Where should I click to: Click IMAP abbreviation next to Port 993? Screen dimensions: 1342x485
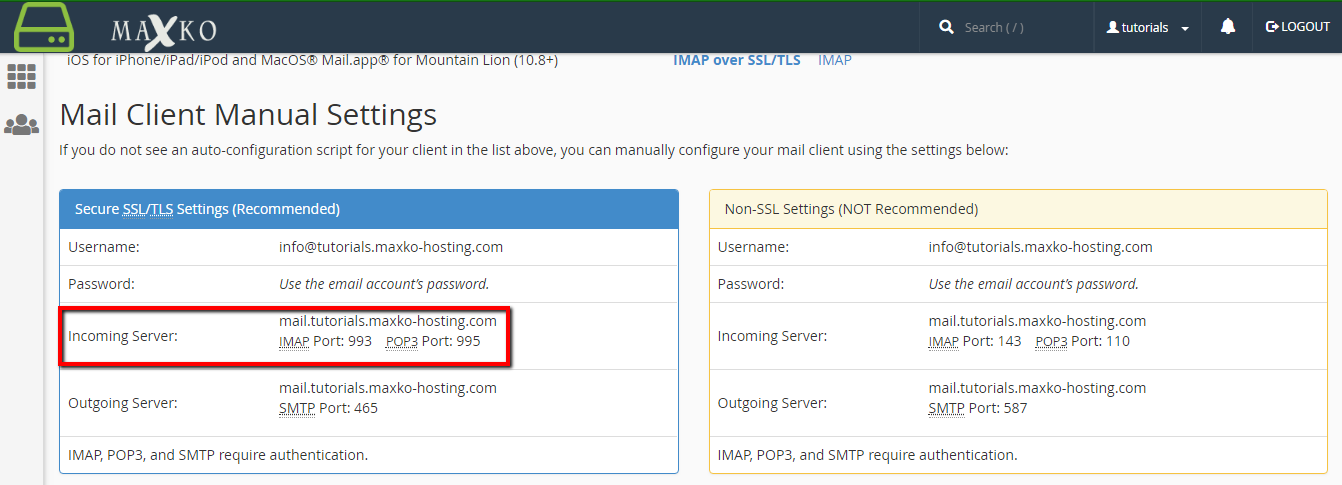[x=295, y=342]
